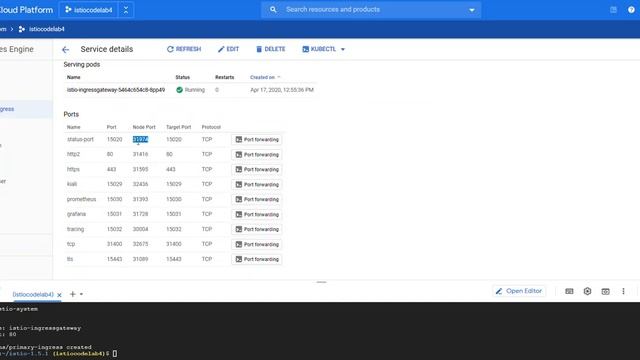The image size is (640, 360).
Task: Open the KUBECTL dropdown menu
Action: (x=324, y=49)
